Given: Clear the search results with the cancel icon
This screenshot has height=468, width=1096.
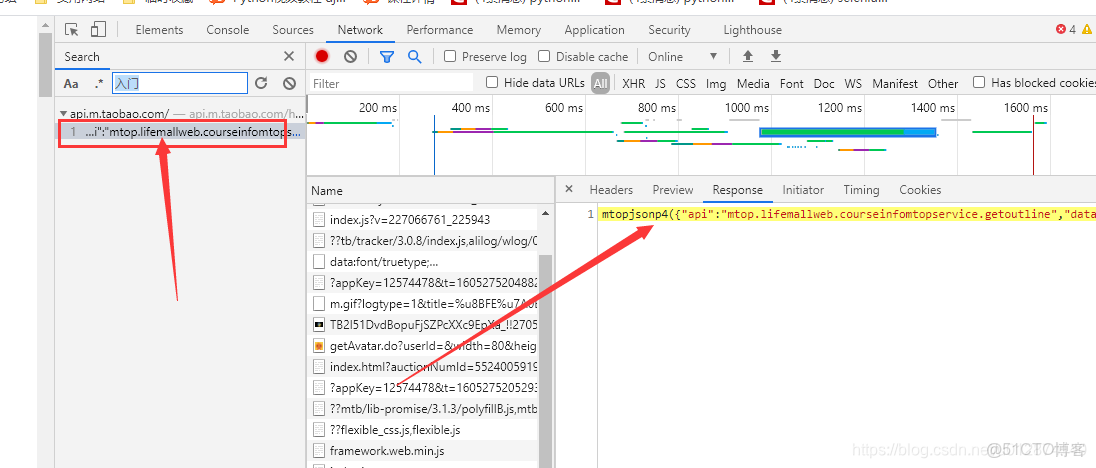Looking at the screenshot, I should pyautogui.click(x=289, y=84).
